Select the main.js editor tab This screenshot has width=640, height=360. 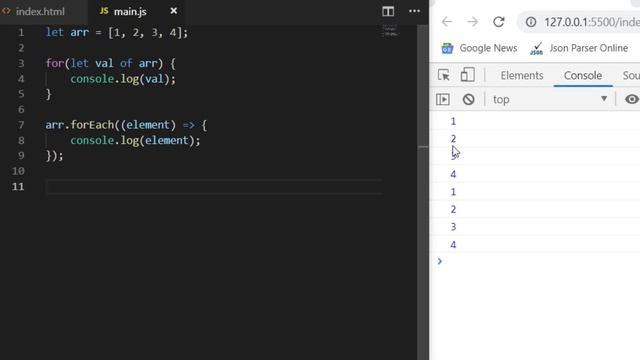pyautogui.click(x=130, y=11)
